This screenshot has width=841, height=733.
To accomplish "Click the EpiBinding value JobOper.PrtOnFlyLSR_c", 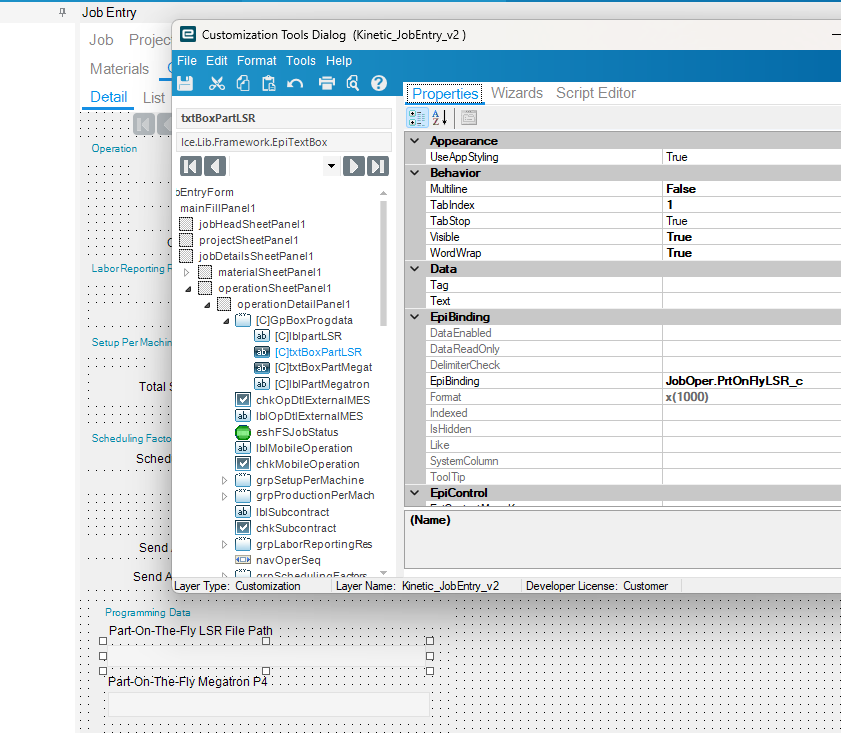I will pyautogui.click(x=733, y=381).
